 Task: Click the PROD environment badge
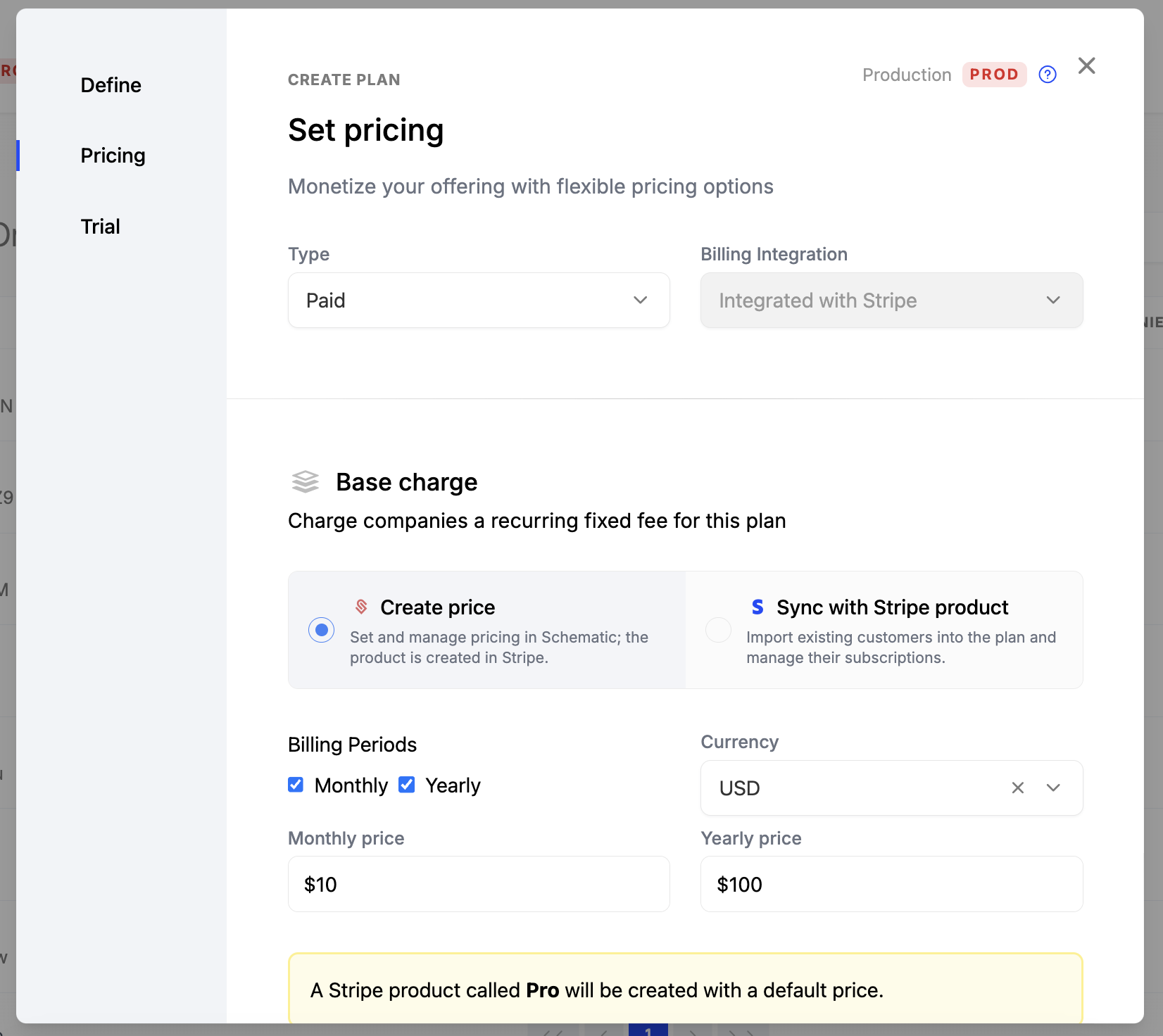(994, 75)
